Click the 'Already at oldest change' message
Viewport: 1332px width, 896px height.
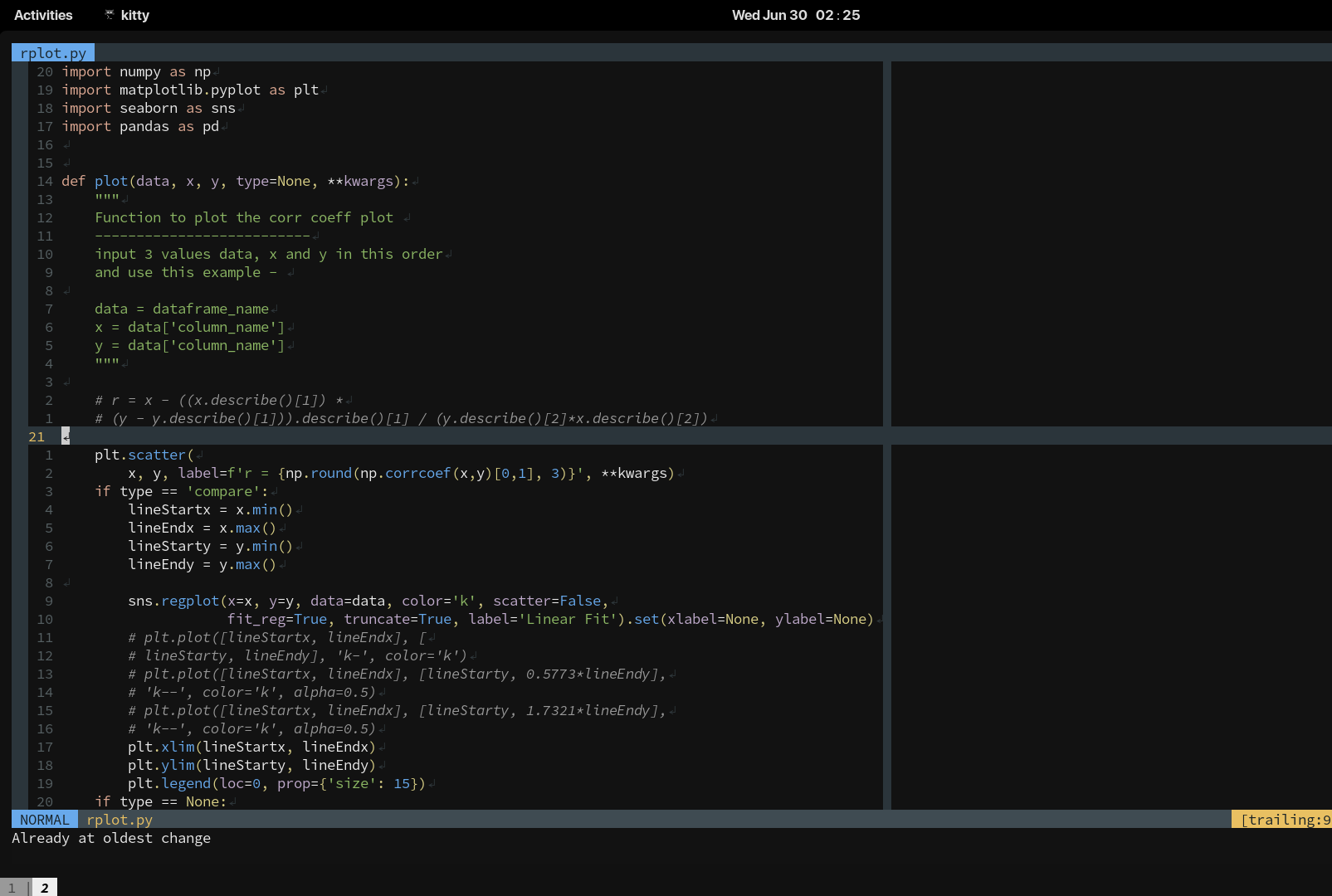[x=111, y=838]
